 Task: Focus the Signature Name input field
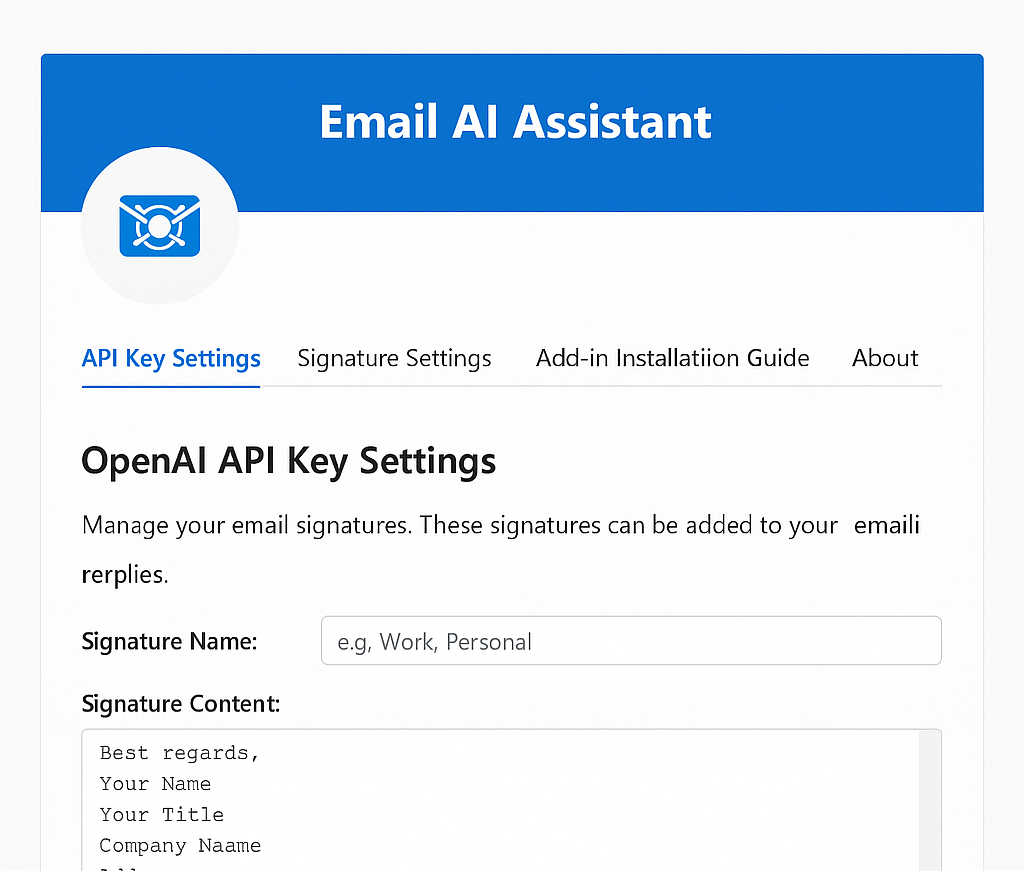[x=631, y=641]
